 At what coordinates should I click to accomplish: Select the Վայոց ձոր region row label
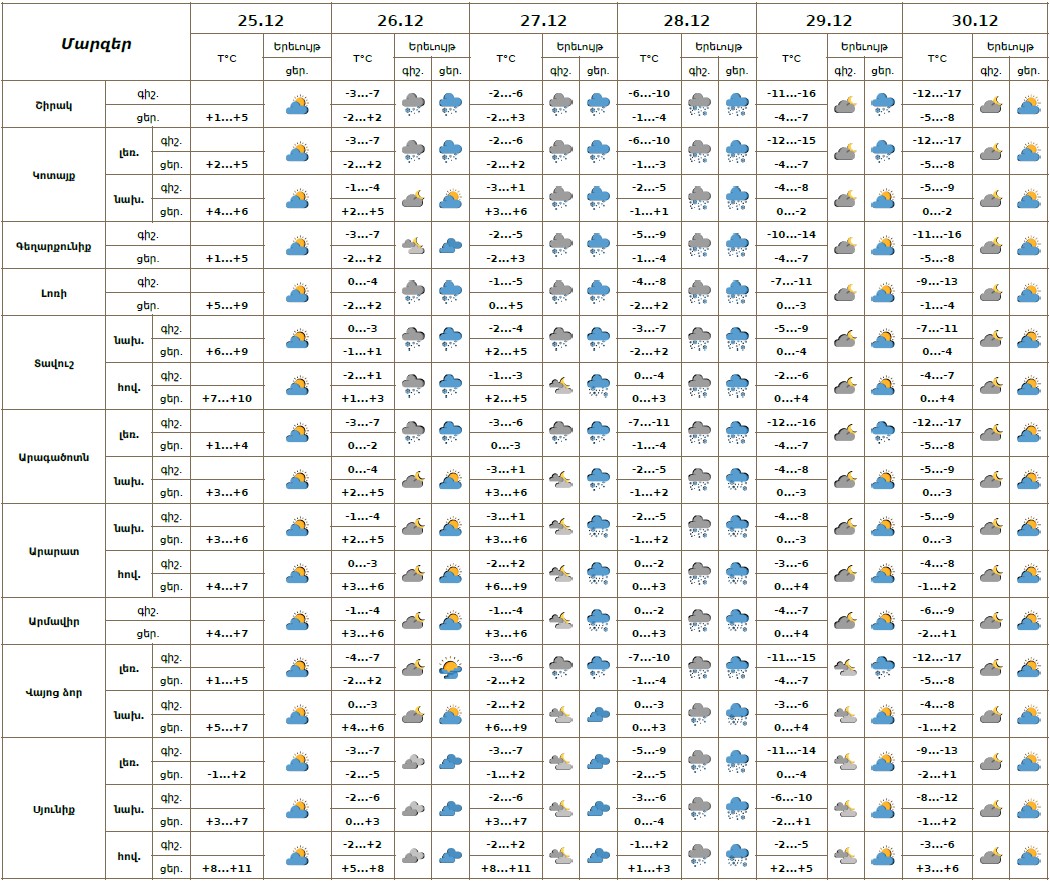(54, 691)
